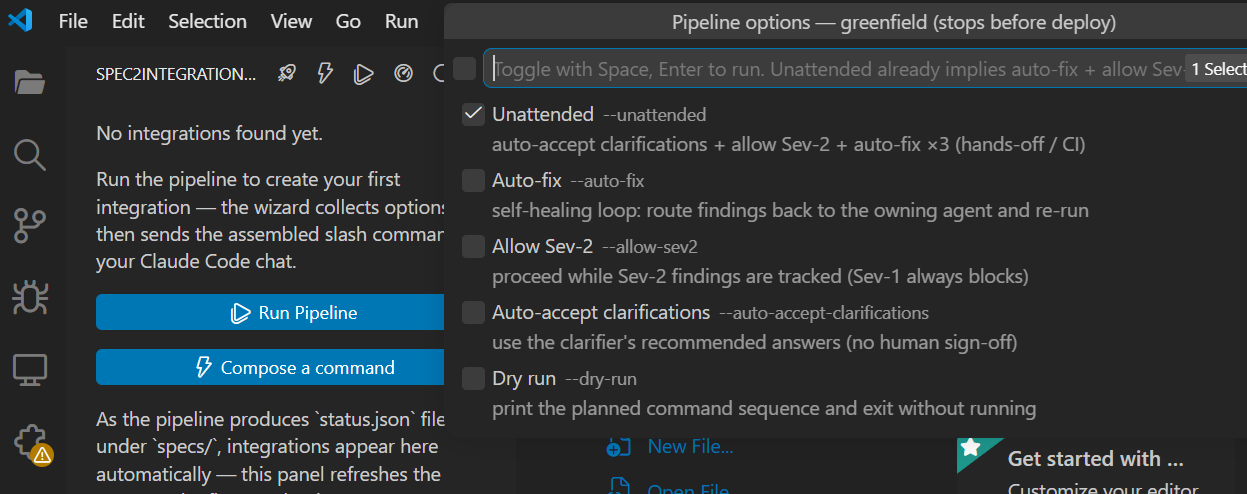Click the --auto-accept-clarifications flag text
Screen dimensions: 1247x494
pos(824,313)
